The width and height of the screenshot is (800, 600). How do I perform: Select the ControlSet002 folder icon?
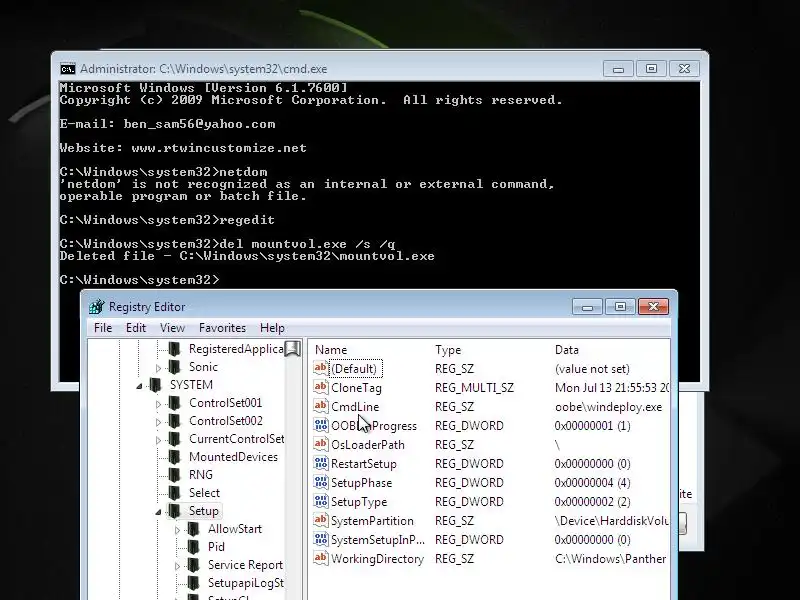(x=174, y=421)
